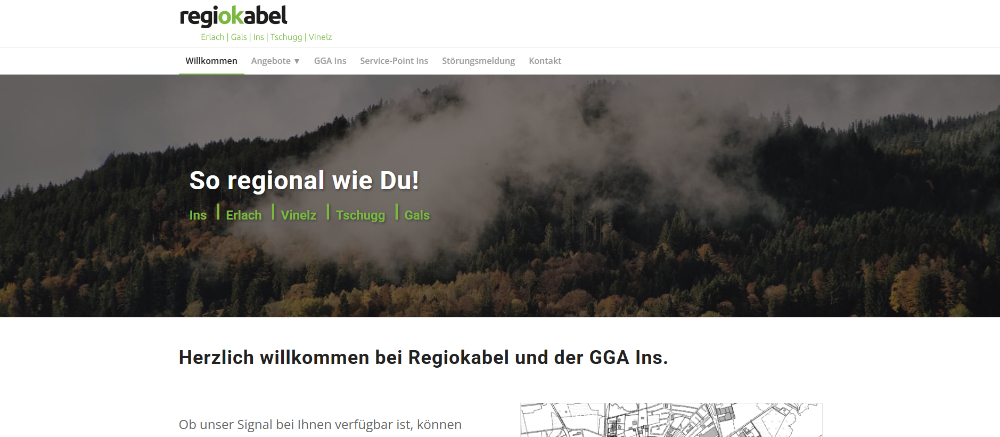The width and height of the screenshot is (1000, 437).
Task: Click the regiokabel logo
Action: pyautogui.click(x=234, y=17)
